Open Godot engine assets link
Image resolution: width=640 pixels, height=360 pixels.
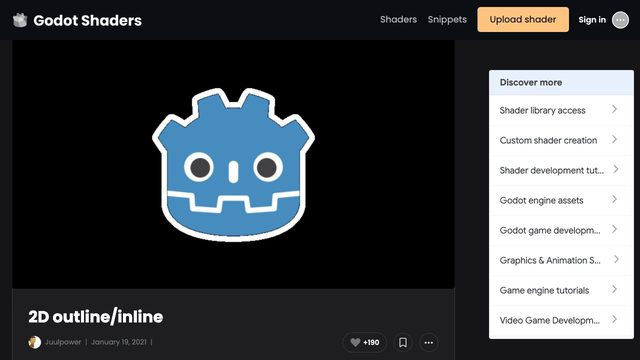[541, 200]
